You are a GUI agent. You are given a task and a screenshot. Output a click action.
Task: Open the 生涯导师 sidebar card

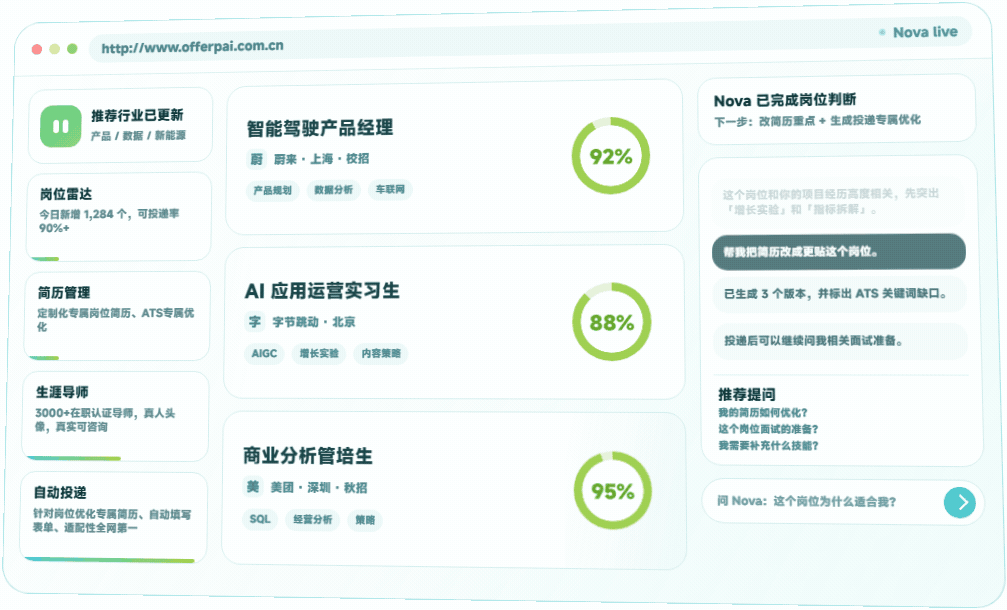tap(115, 416)
